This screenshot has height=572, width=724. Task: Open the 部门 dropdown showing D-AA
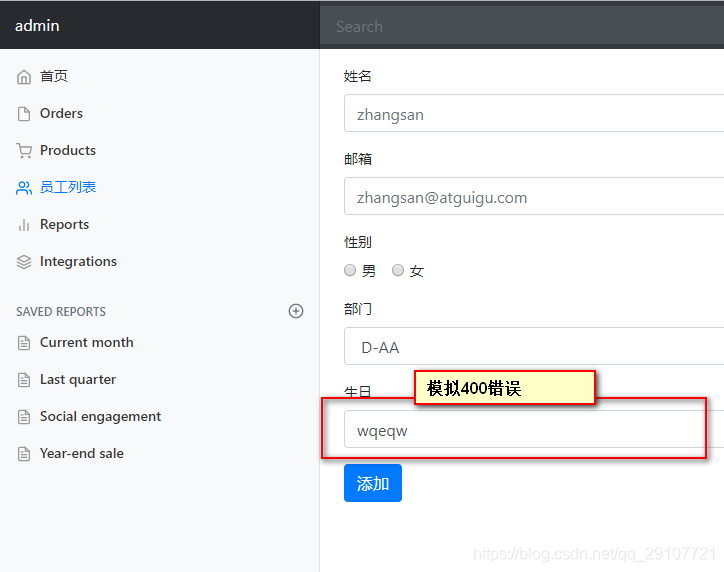coord(534,346)
